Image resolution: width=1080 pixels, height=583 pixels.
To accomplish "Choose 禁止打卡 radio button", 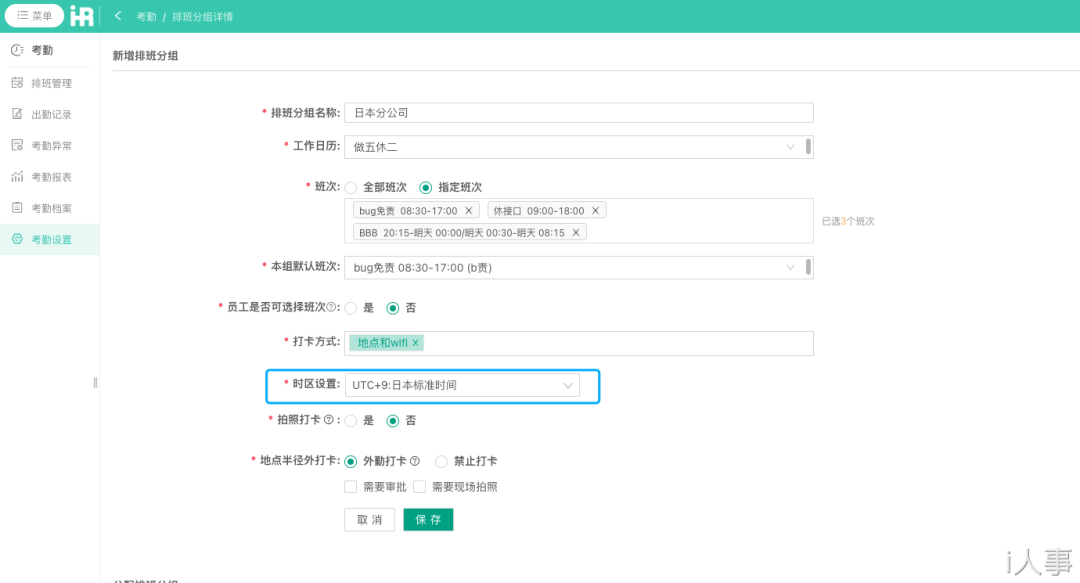I will [442, 462].
